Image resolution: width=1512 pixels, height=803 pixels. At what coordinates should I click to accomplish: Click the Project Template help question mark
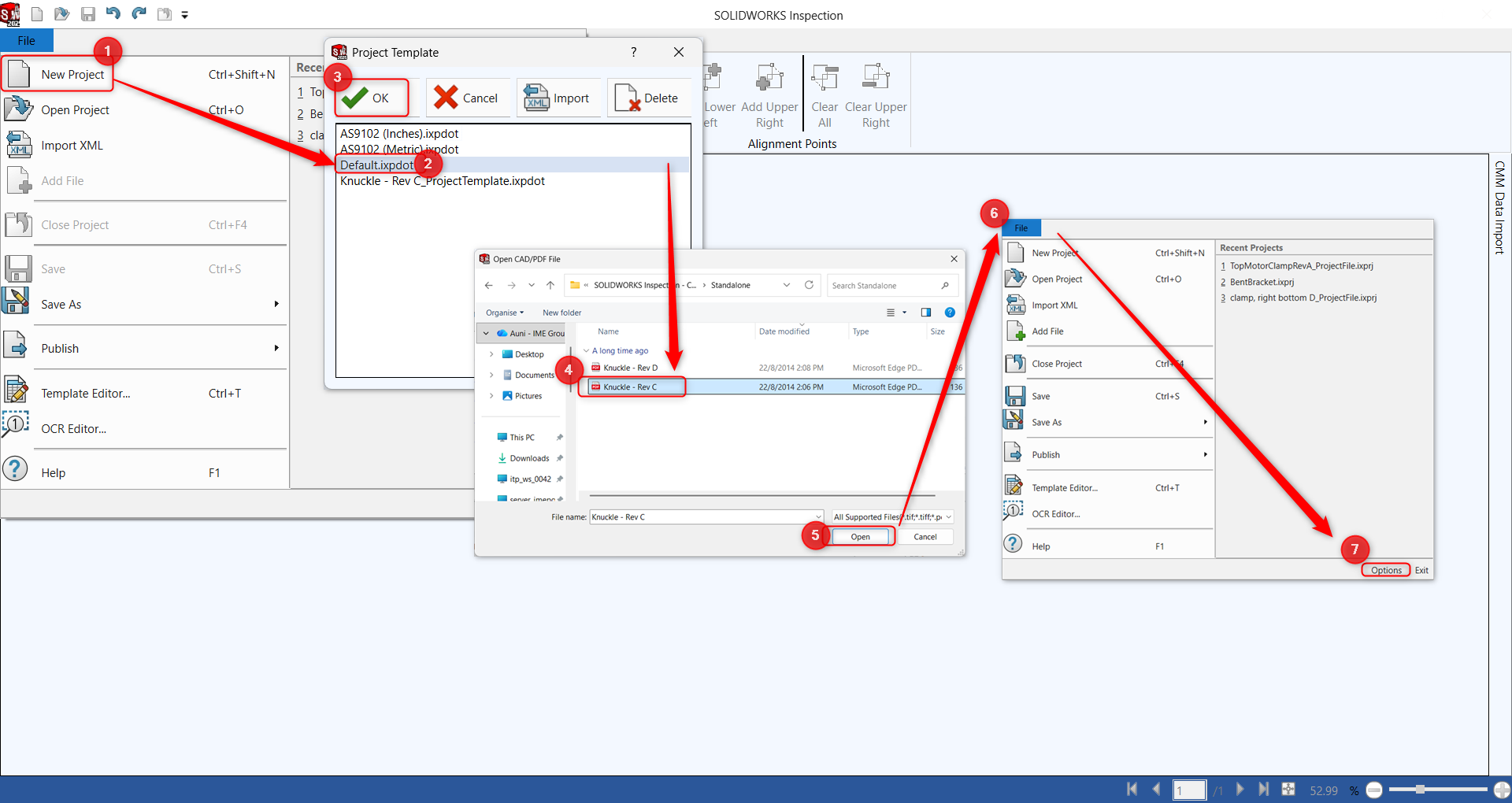pyautogui.click(x=633, y=52)
